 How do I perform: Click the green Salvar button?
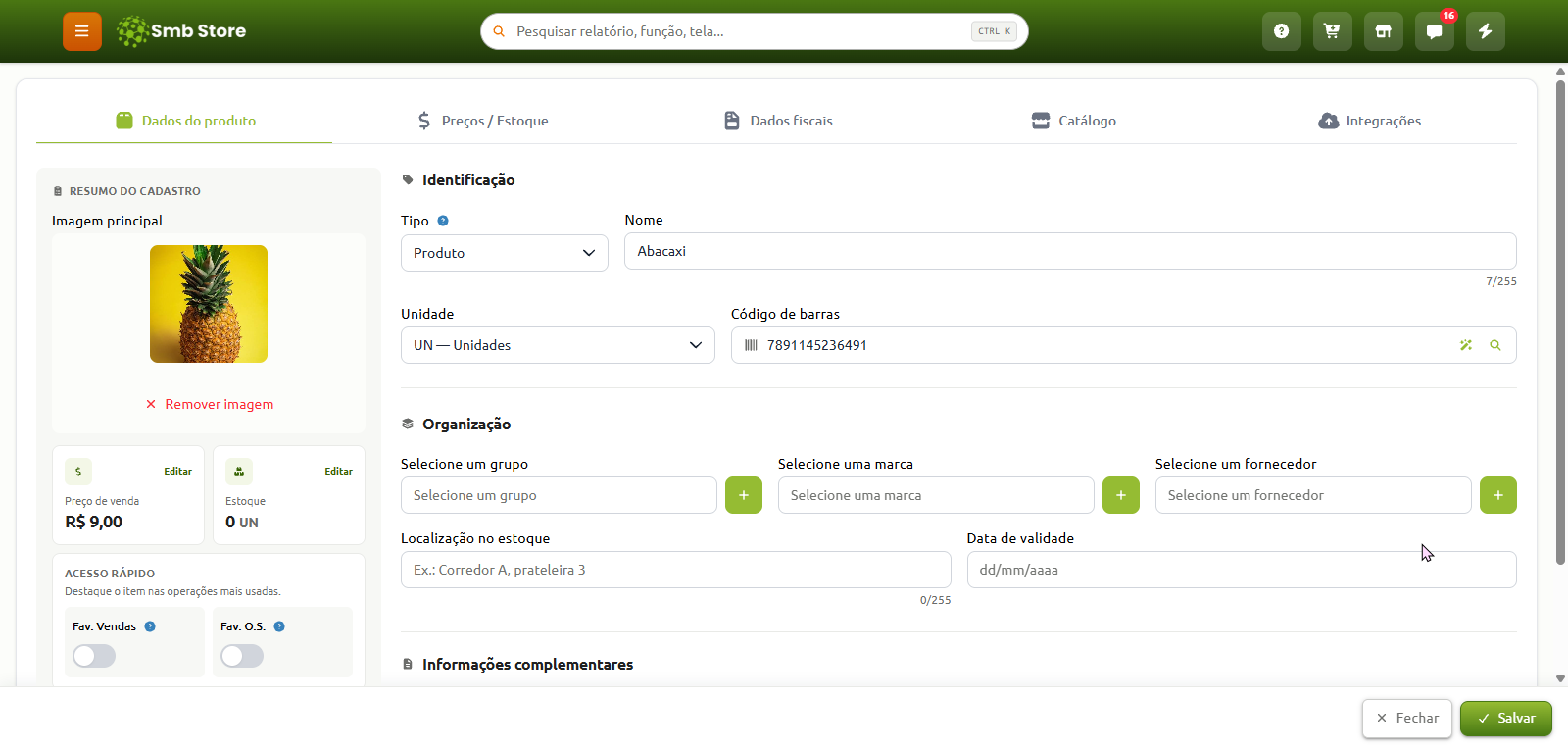pyautogui.click(x=1506, y=719)
